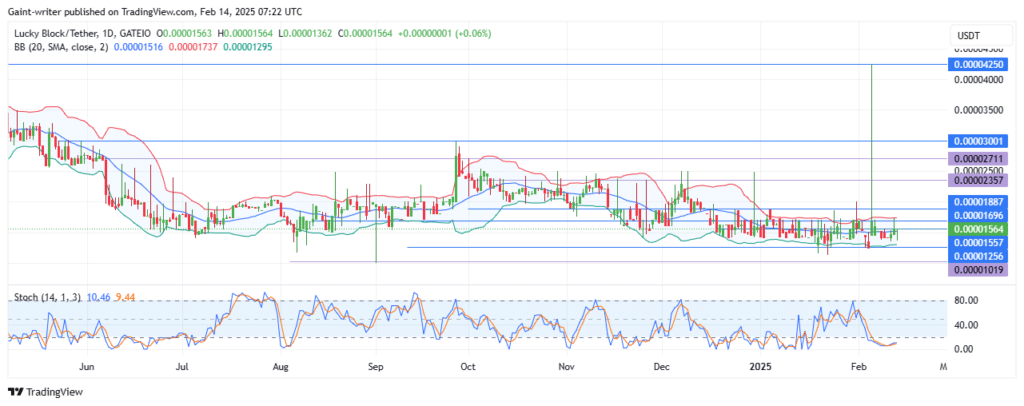
Task: Click the 0.00001696 price level label
Action: 976,215
